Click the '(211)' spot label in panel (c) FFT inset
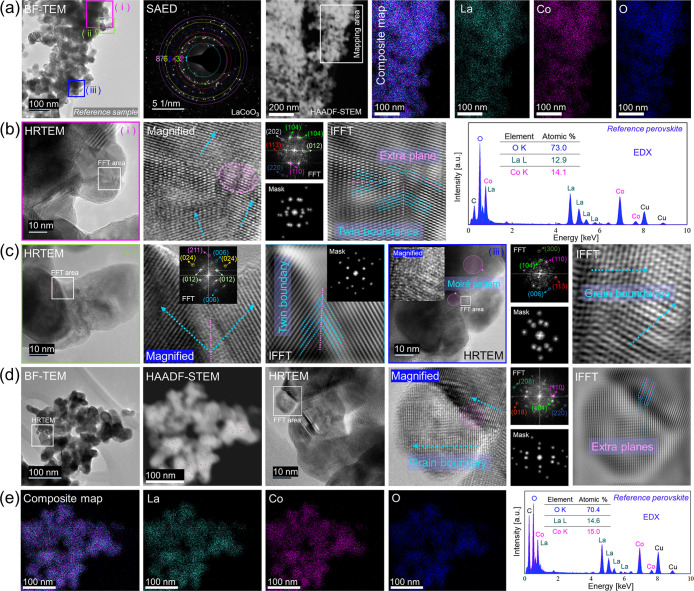The image size is (694, 591). point(195,251)
